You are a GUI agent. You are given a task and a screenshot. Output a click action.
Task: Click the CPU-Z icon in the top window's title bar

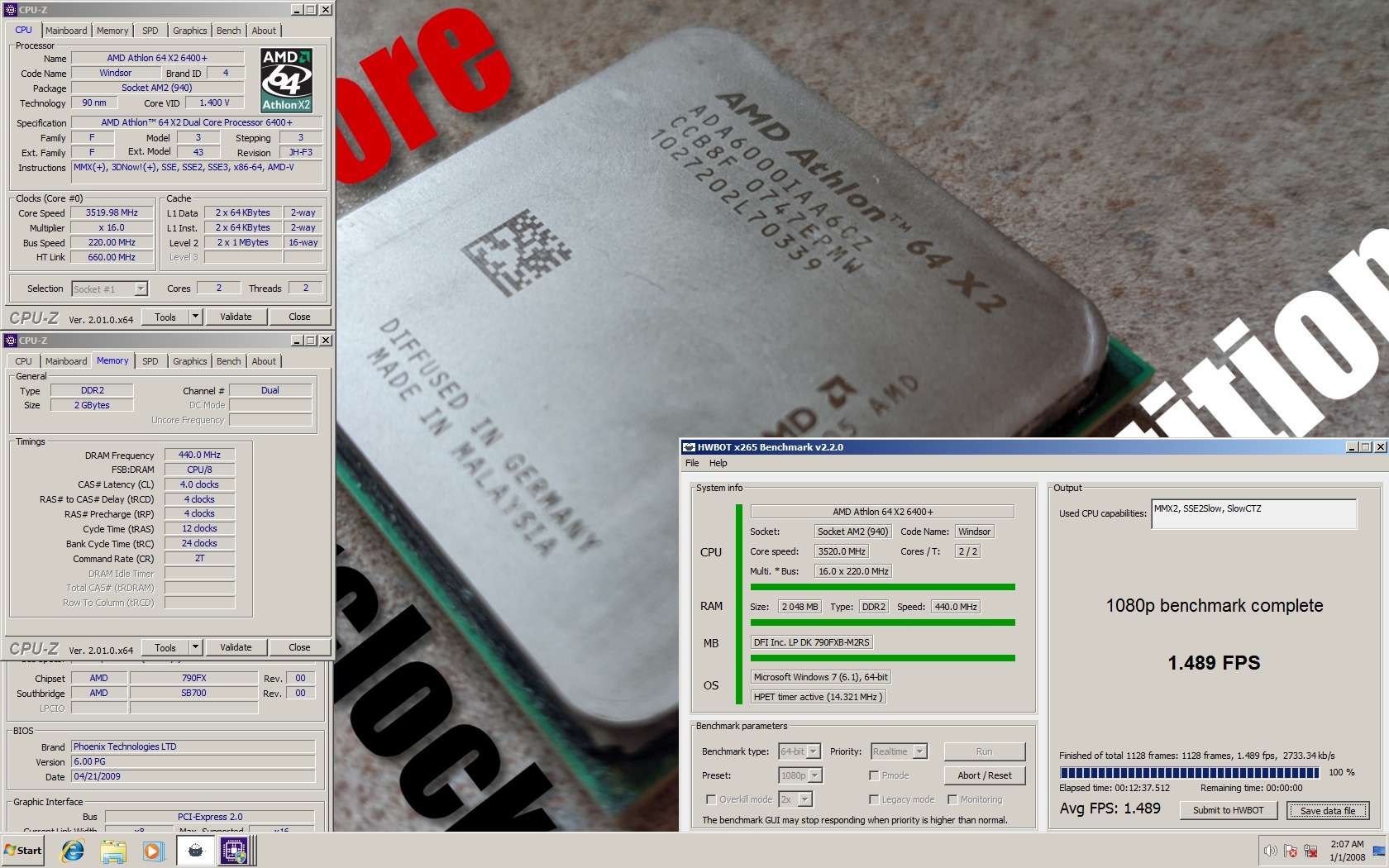point(11,10)
